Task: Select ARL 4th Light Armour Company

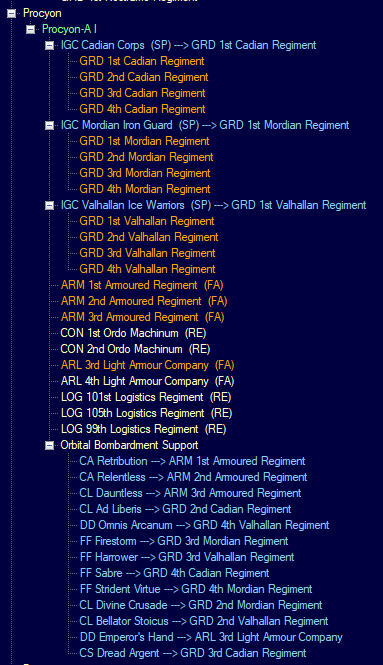Action: point(147,381)
